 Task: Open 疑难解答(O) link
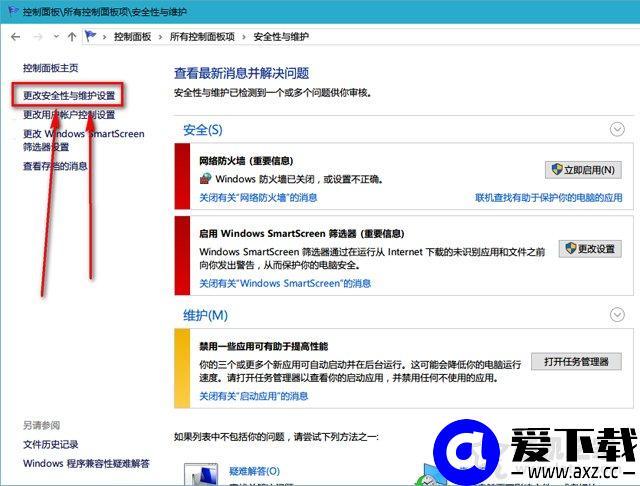(x=254, y=471)
